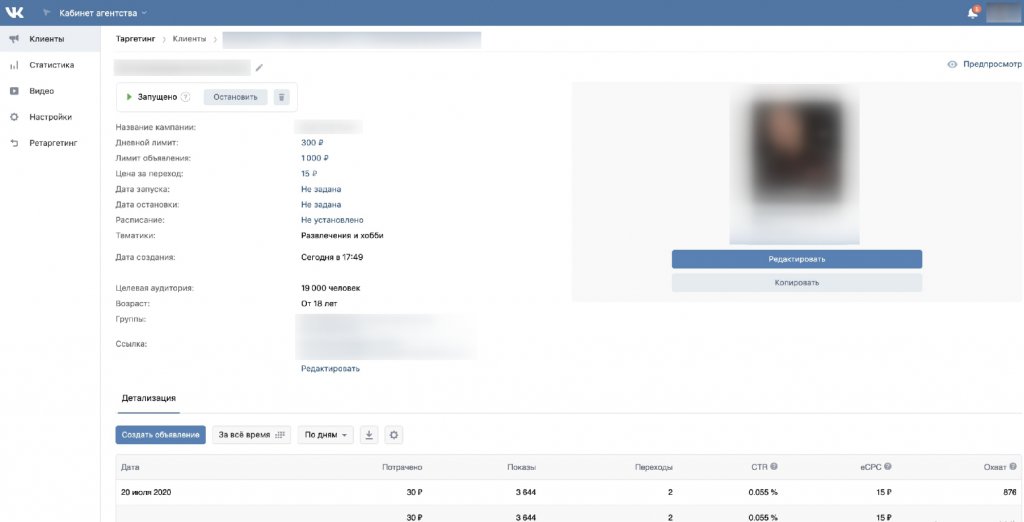Open the VK logo home link

[14, 12]
